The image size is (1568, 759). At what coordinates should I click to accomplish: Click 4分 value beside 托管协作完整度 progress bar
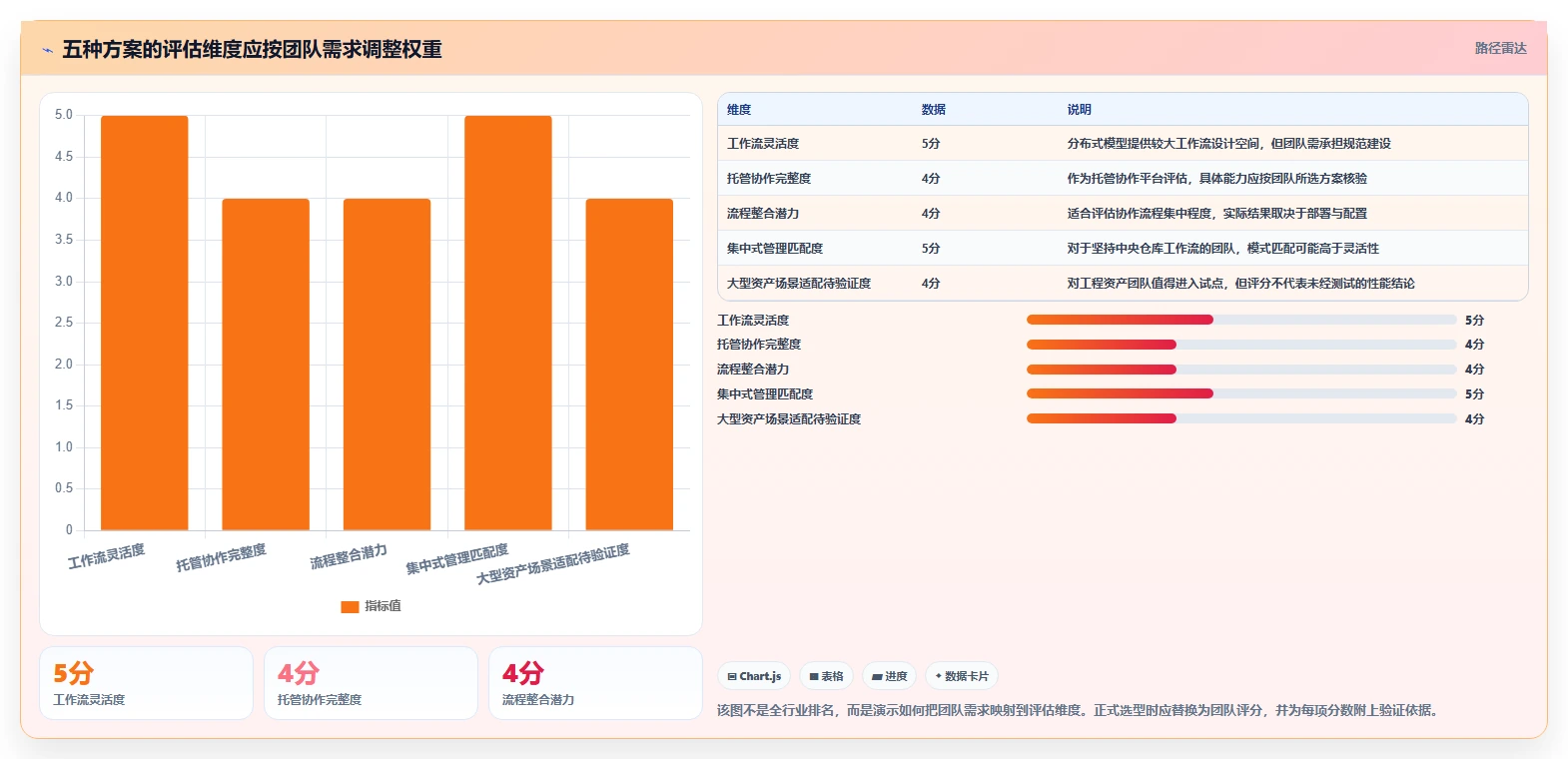(1475, 345)
